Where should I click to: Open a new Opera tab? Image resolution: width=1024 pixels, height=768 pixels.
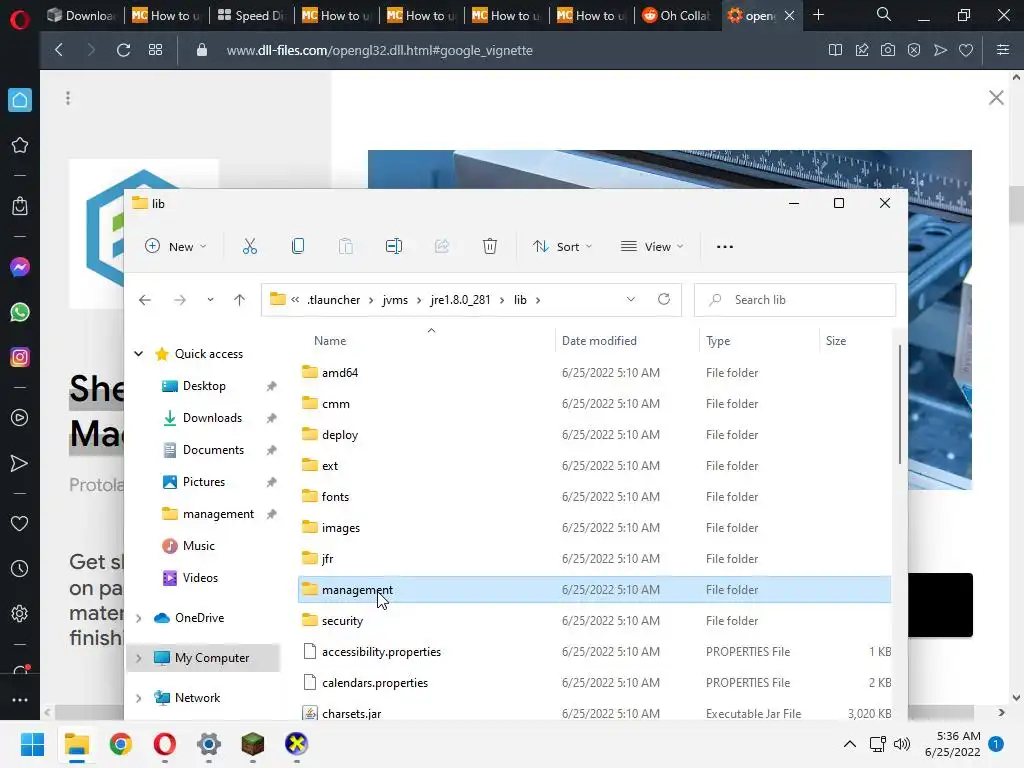click(818, 14)
